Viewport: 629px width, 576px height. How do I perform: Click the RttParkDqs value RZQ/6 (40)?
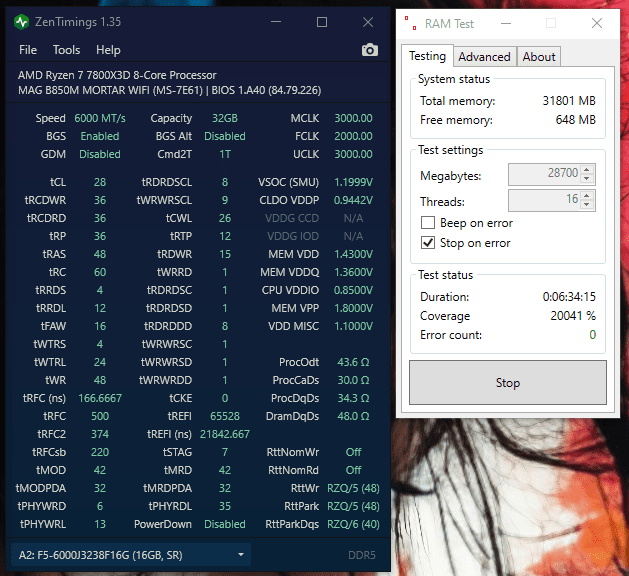point(353,524)
